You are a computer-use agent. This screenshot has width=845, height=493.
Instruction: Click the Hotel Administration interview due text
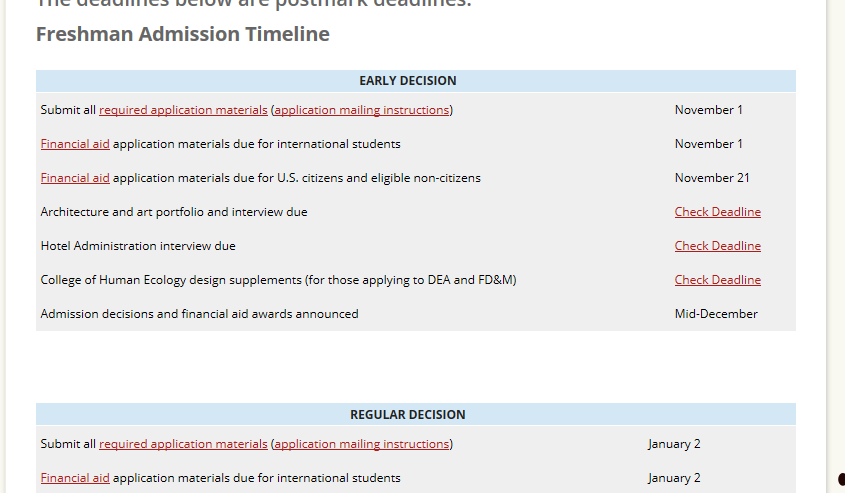pyautogui.click(x=138, y=246)
